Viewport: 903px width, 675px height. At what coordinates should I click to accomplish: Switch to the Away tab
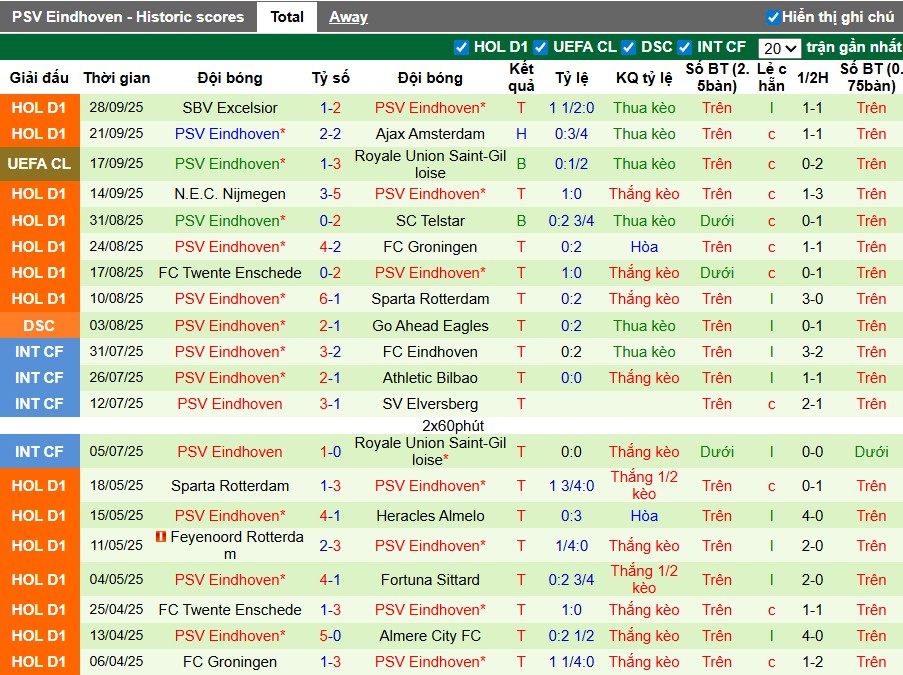[348, 17]
